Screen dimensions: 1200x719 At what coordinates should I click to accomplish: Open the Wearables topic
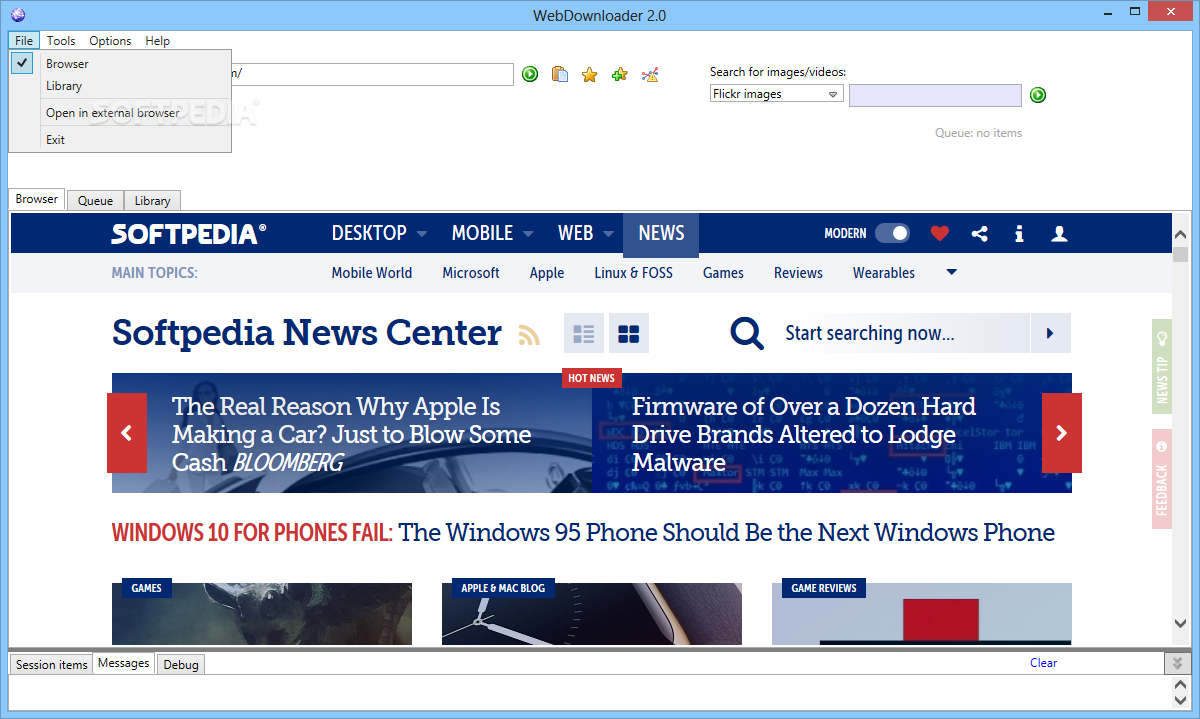[884, 273]
